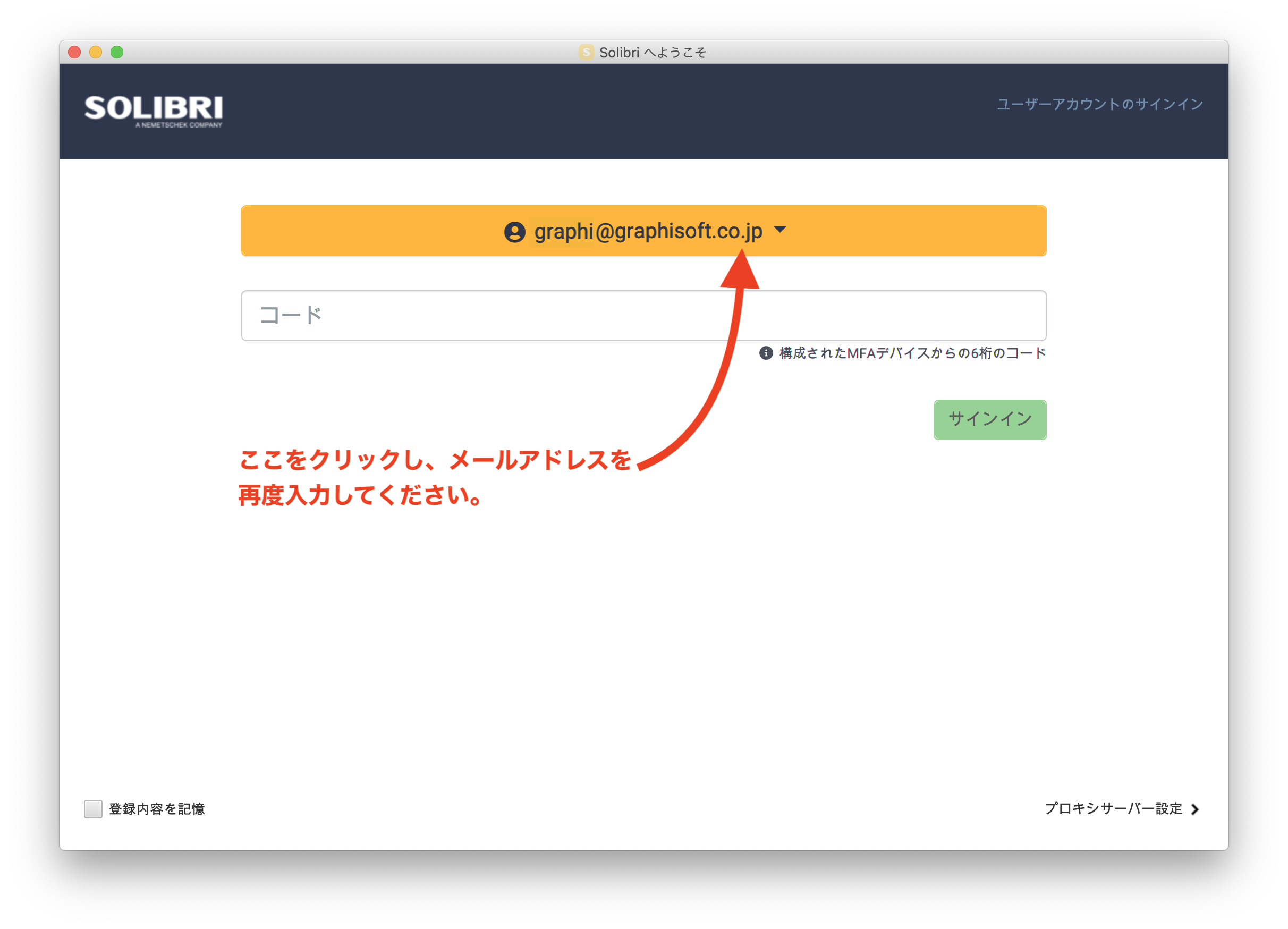Open the graphi@graphisoft.co.jp account dropdown
The height and width of the screenshot is (929, 1288).
click(644, 231)
